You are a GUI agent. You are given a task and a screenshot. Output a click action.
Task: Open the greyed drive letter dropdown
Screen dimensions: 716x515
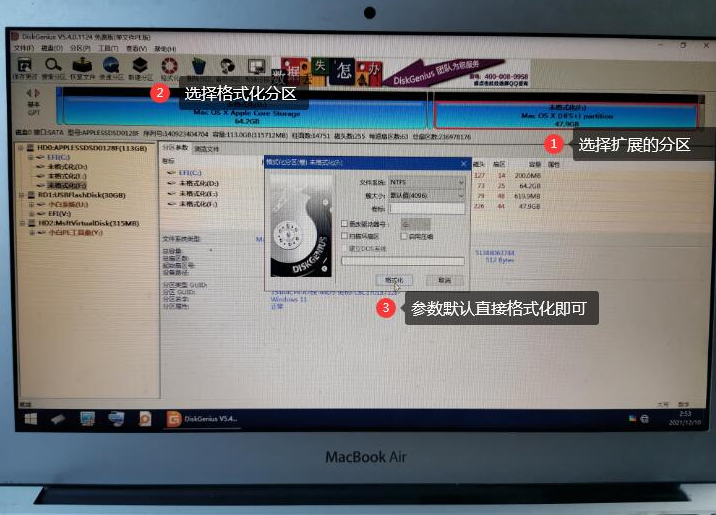416,224
